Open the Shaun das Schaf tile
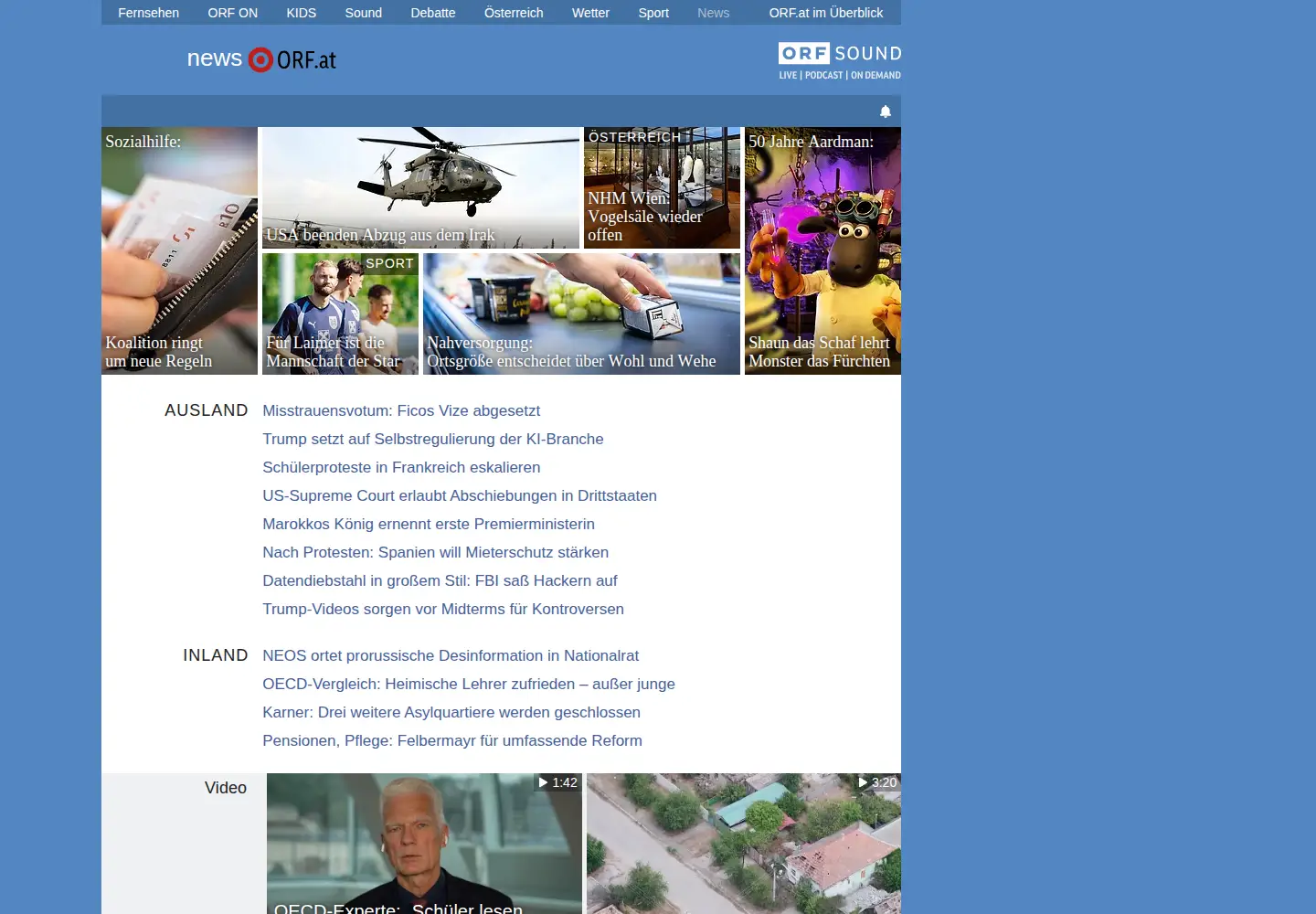This screenshot has height=914, width=1316. (x=822, y=250)
